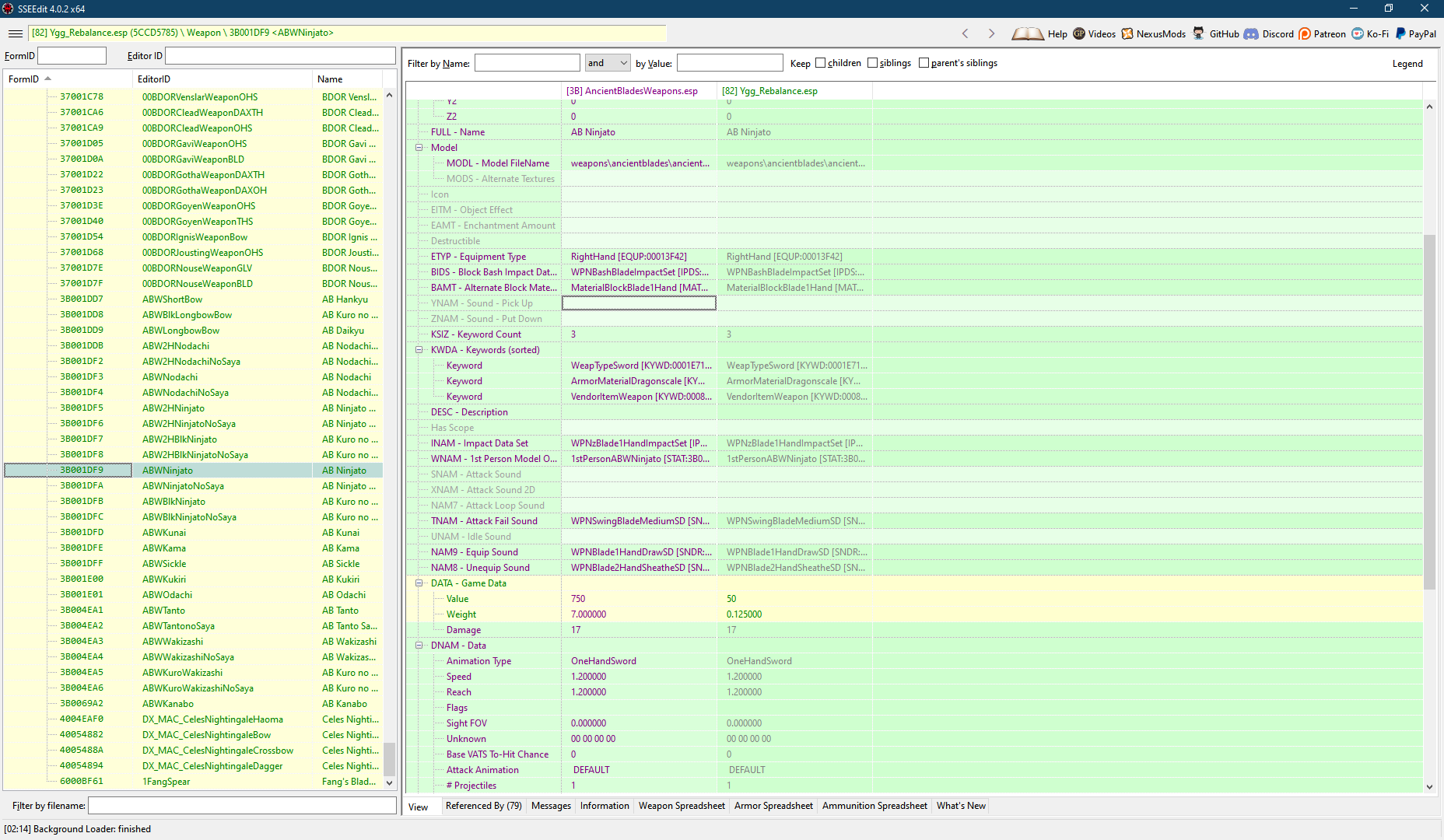Open the 'and' filter operator dropdown
Screen dimensions: 1444x840
[x=607, y=63]
